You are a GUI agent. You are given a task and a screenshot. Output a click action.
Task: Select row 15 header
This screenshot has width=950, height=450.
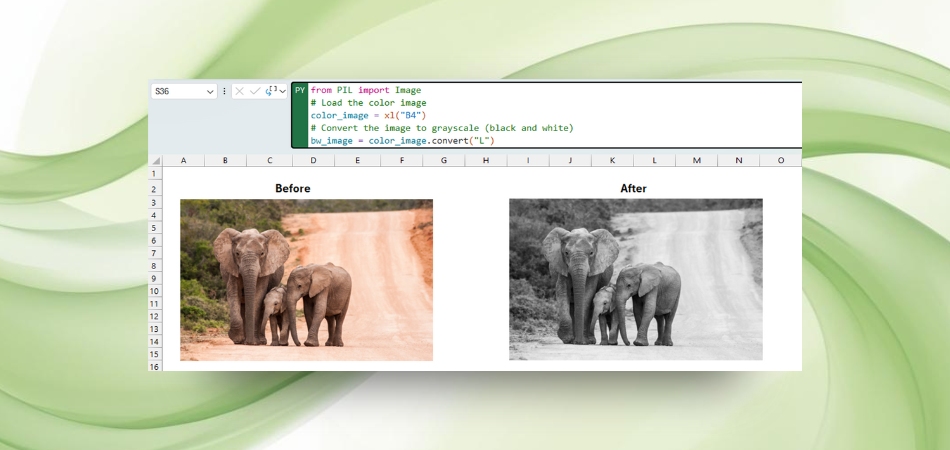coord(155,354)
